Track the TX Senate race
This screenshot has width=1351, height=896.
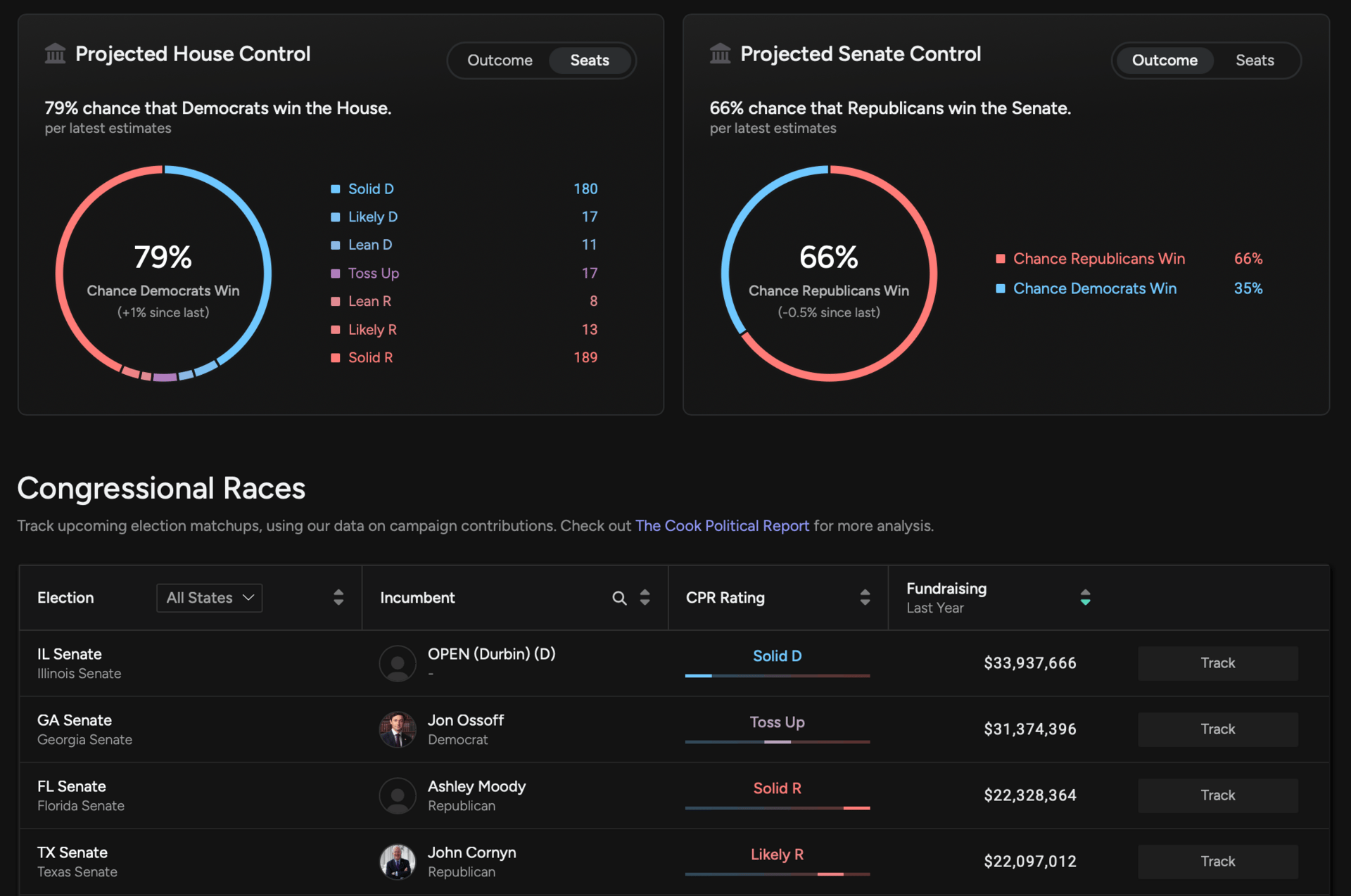point(1217,862)
